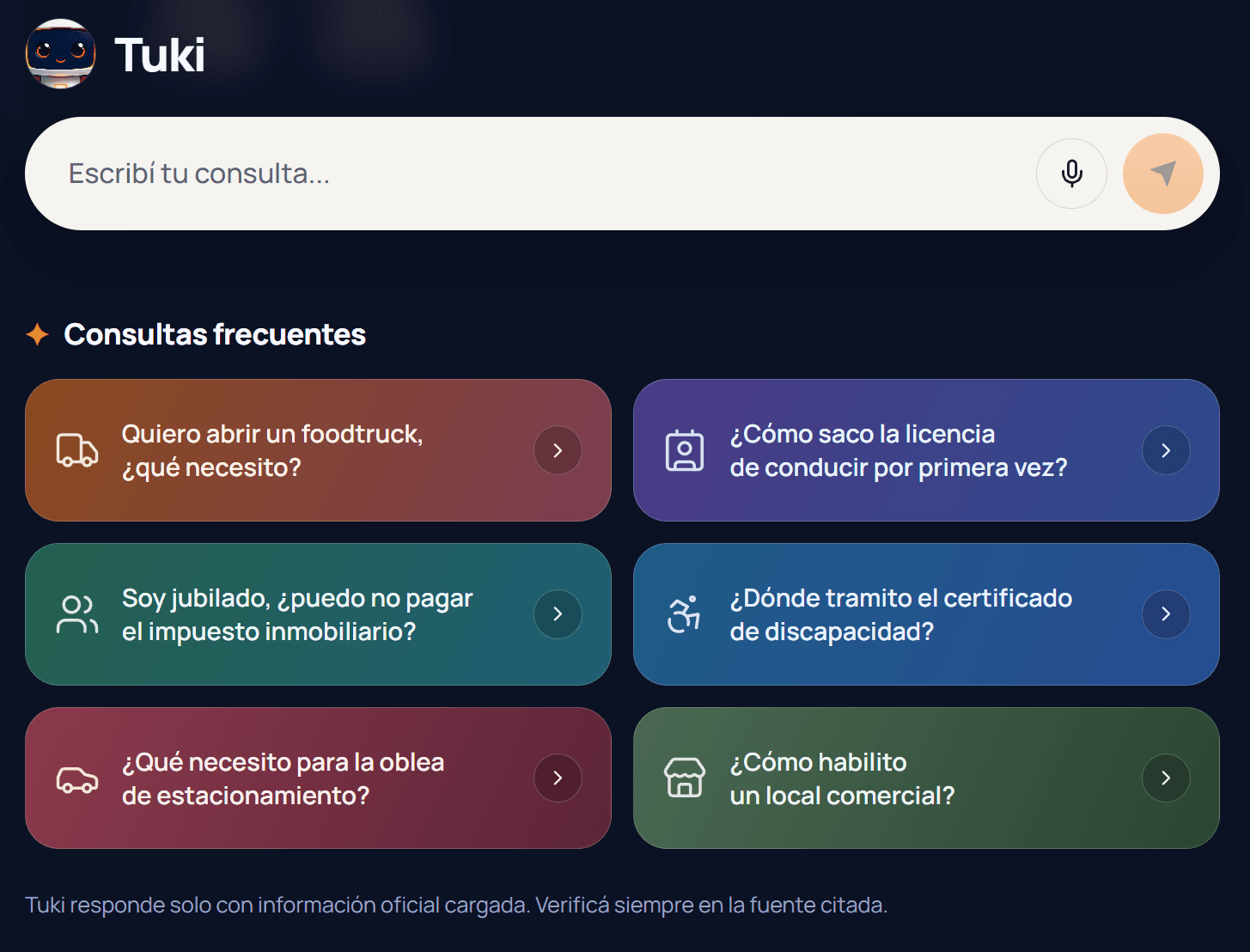
Task: Select '¿Dónde tramito el certificado' question text
Action: click(901, 614)
